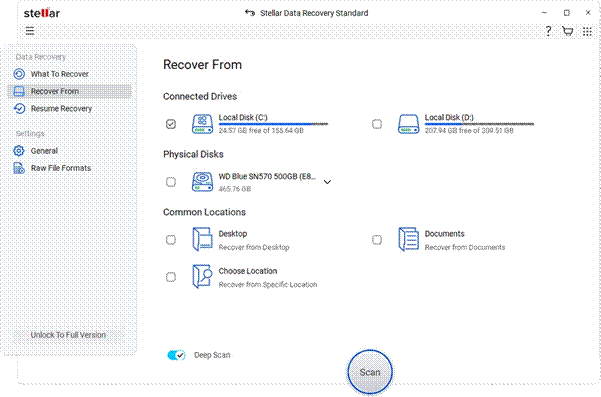The height and width of the screenshot is (397, 601).
Task: Select Recover From in sidebar
Action: (x=69, y=91)
